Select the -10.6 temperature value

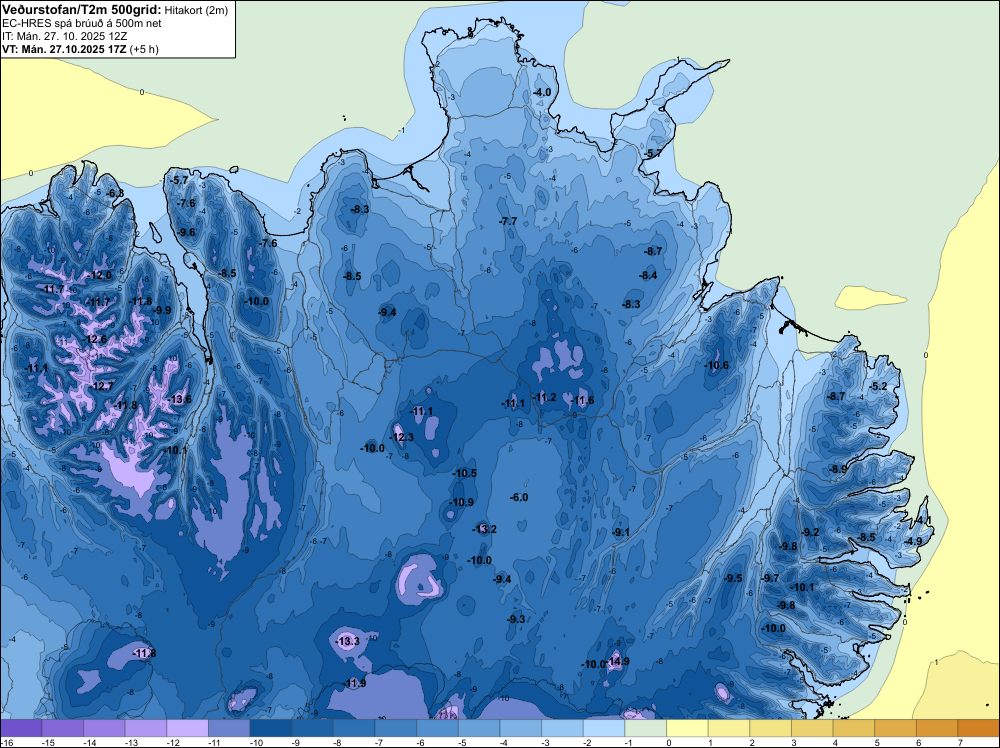click(x=716, y=365)
